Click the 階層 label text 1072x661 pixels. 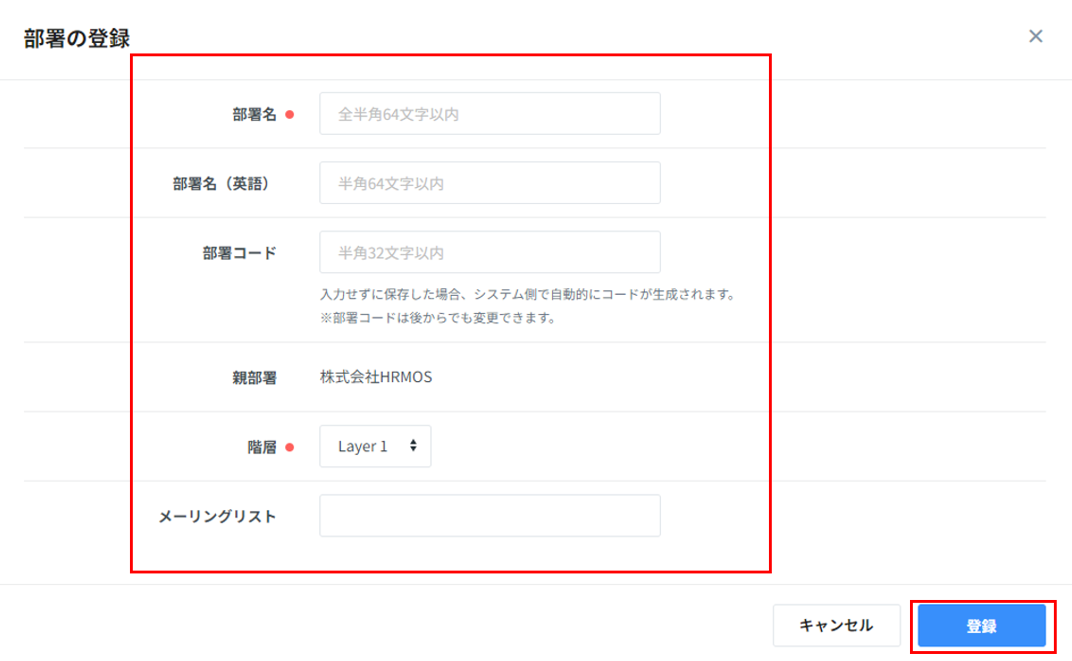(261, 447)
